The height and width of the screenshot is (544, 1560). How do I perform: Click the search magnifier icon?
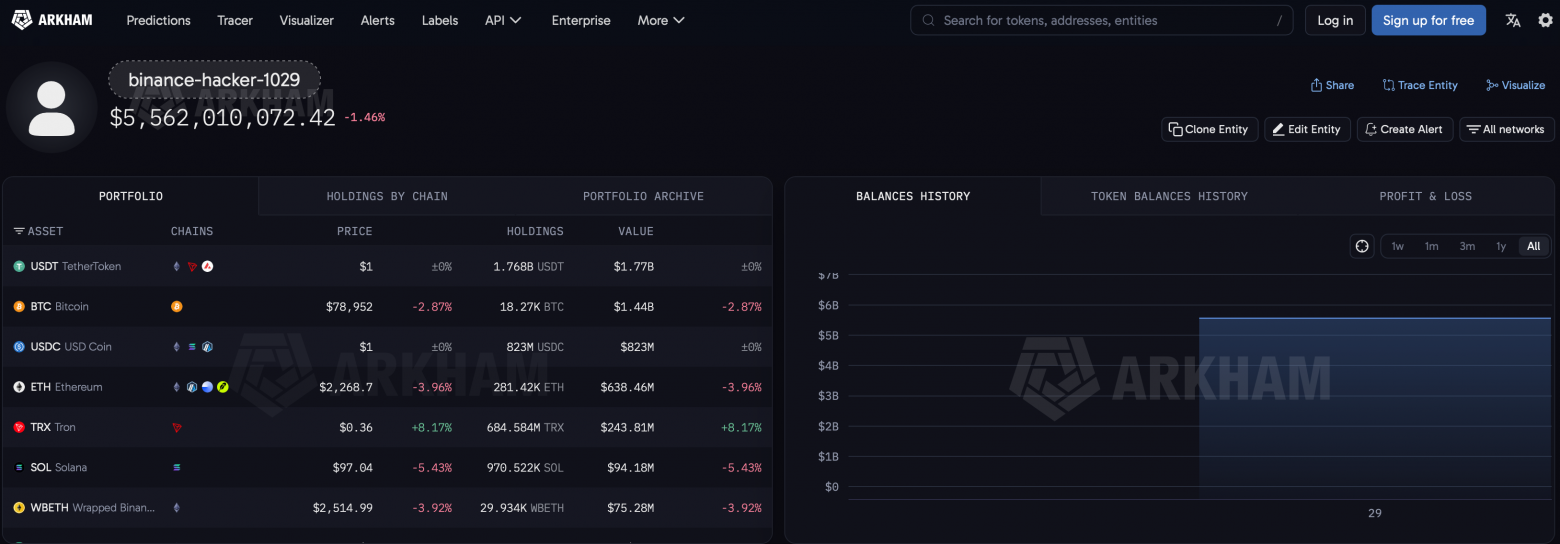point(929,20)
